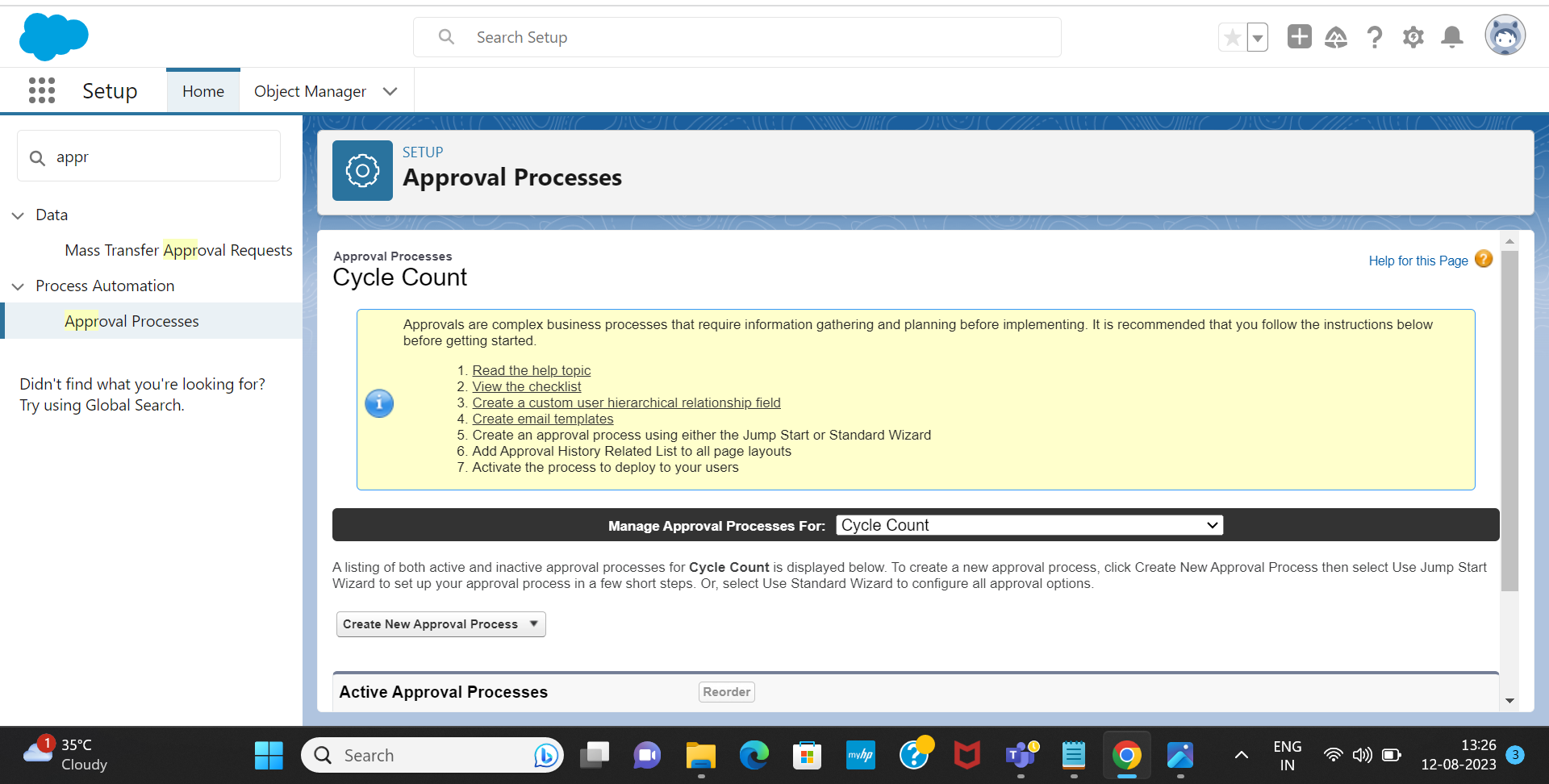Collapse the Process Automation section
This screenshot has width=1549, height=784.
18,286
